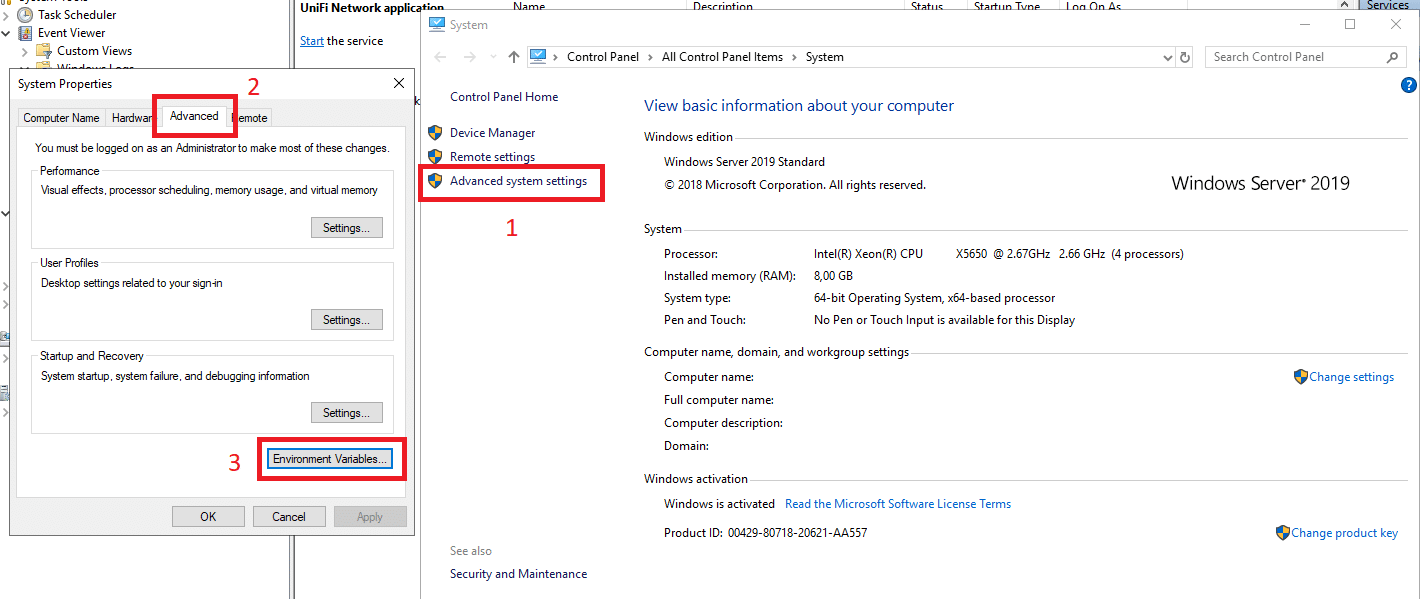Read the Microsoft Software License Terms
Screen dimensions: 1420x599
coord(898,504)
